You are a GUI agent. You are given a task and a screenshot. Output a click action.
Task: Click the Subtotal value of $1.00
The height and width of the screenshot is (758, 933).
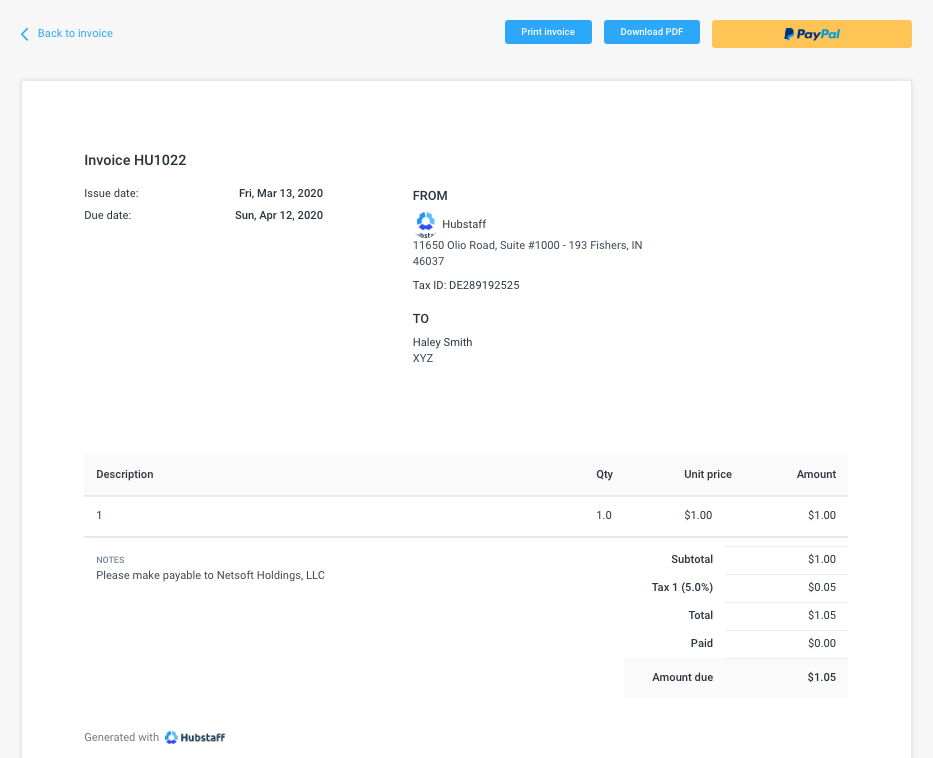[x=822, y=559]
